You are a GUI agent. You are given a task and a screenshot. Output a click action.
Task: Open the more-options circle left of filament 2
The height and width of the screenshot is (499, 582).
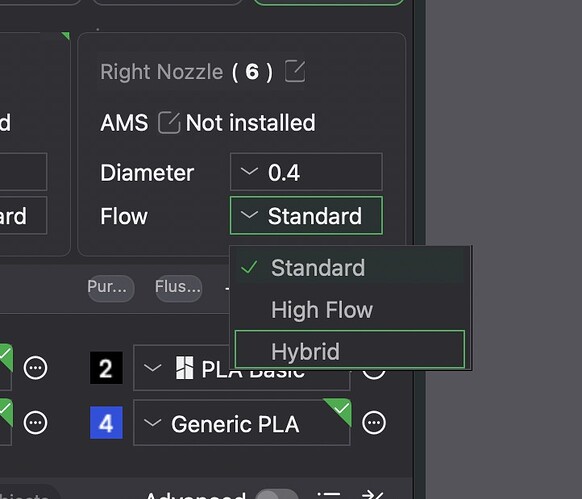click(x=35, y=368)
